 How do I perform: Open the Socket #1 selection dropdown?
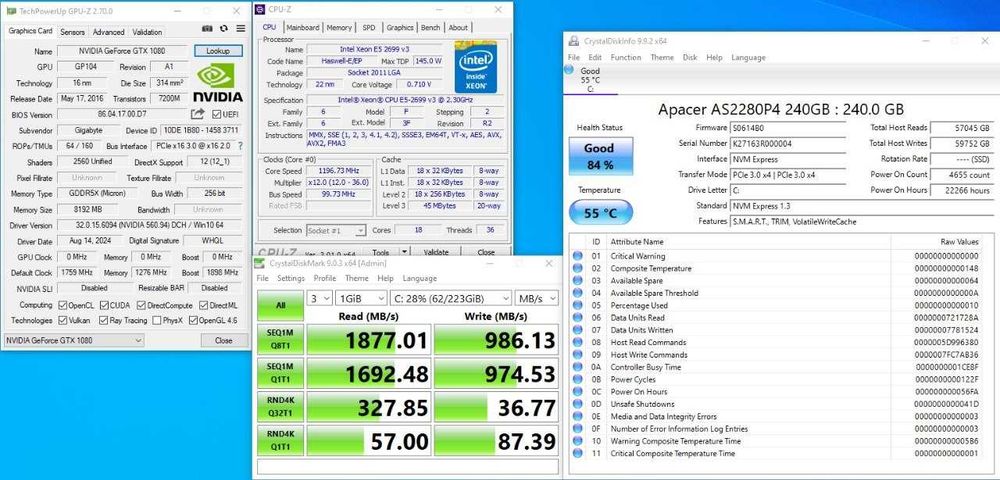336,230
